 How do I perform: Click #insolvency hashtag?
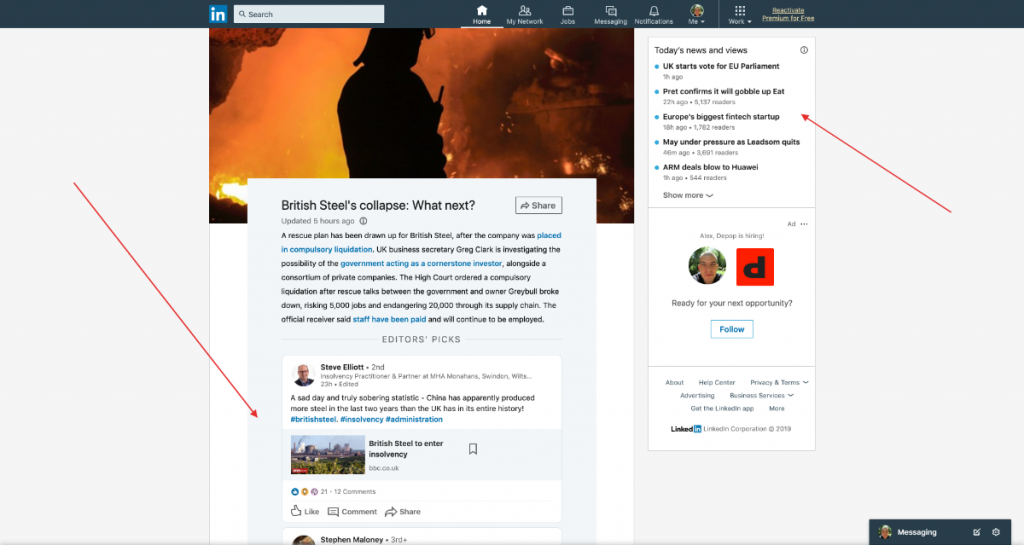pyautogui.click(x=362, y=419)
